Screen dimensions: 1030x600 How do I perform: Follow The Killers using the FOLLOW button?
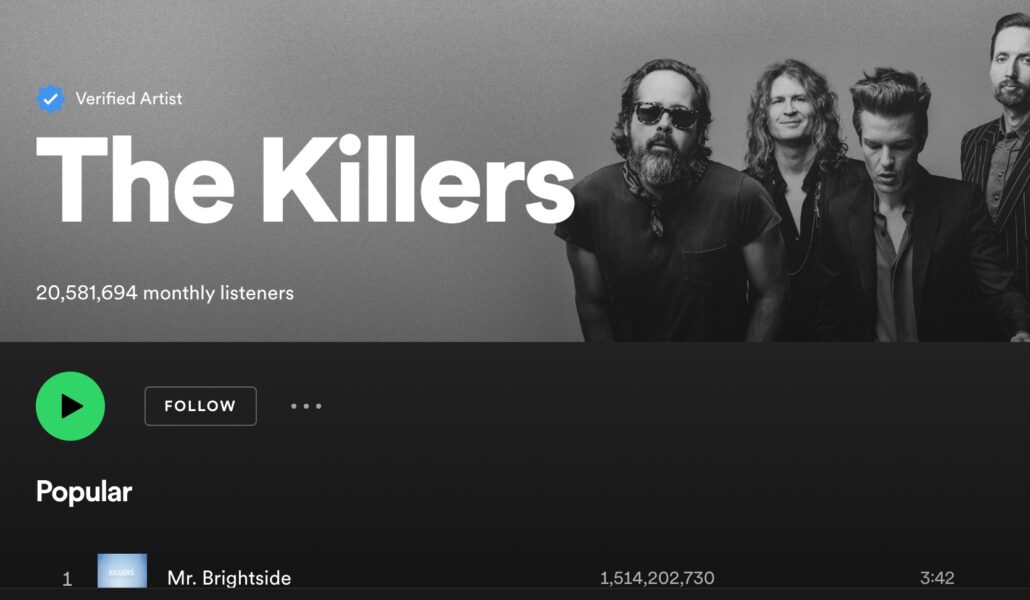(x=200, y=406)
